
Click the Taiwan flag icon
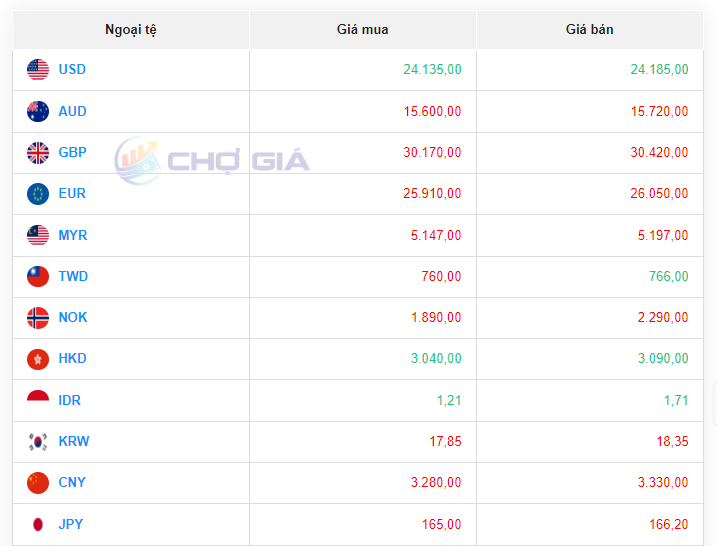(x=38, y=277)
